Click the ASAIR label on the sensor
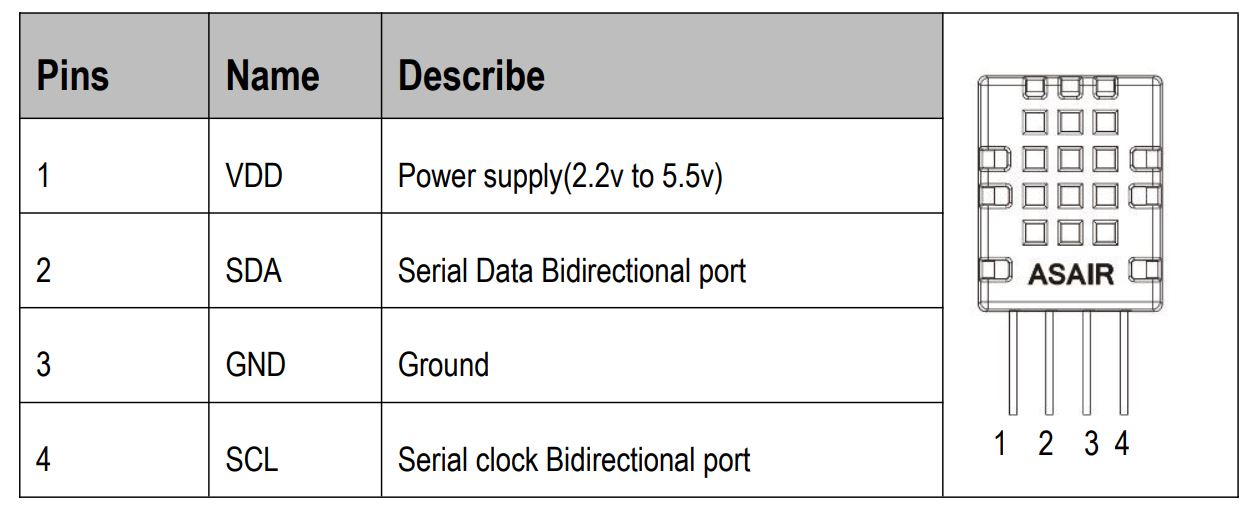The image size is (1255, 514). tap(1070, 273)
